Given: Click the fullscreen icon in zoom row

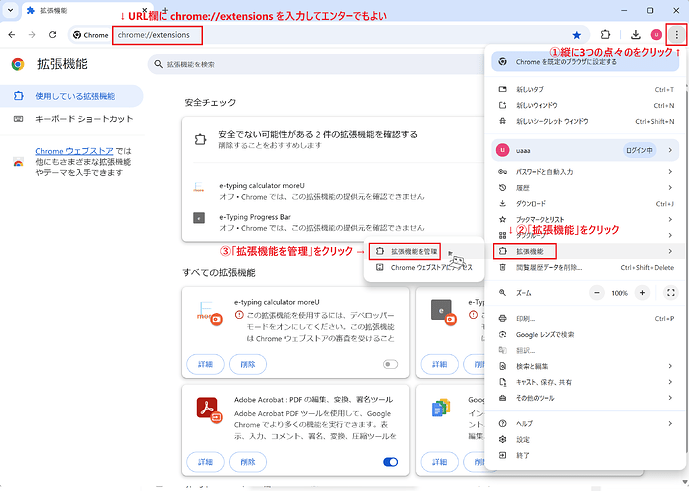Looking at the screenshot, I should coord(671,293).
